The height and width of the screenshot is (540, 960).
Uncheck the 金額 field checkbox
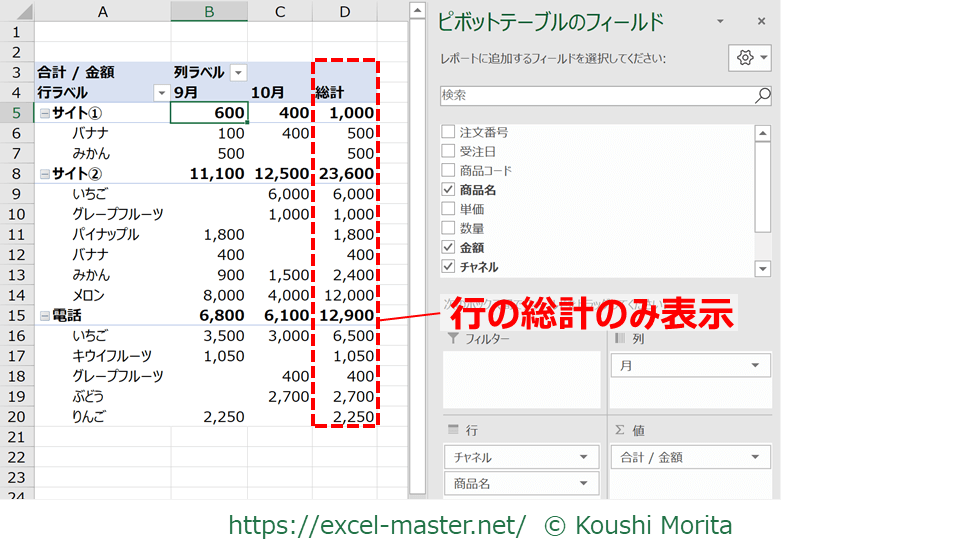448,247
